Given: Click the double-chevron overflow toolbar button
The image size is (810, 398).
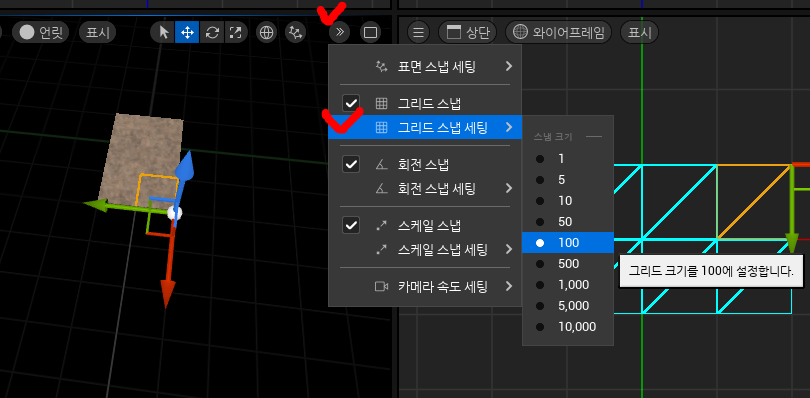Looking at the screenshot, I should [339, 33].
